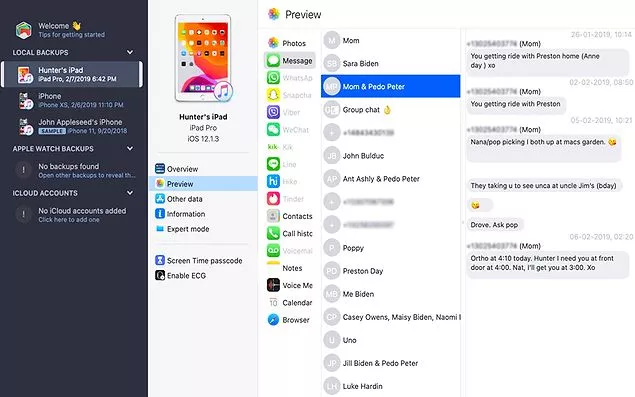Viewport: 635px width, 397px height.
Task: Open the John Bulduc conversation
Action: (391, 156)
